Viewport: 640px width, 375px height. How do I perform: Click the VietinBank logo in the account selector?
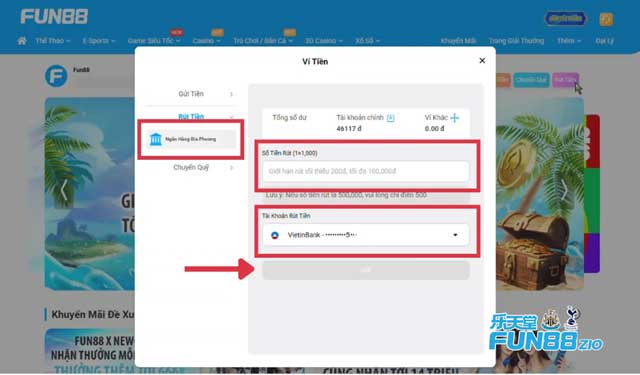click(275, 235)
